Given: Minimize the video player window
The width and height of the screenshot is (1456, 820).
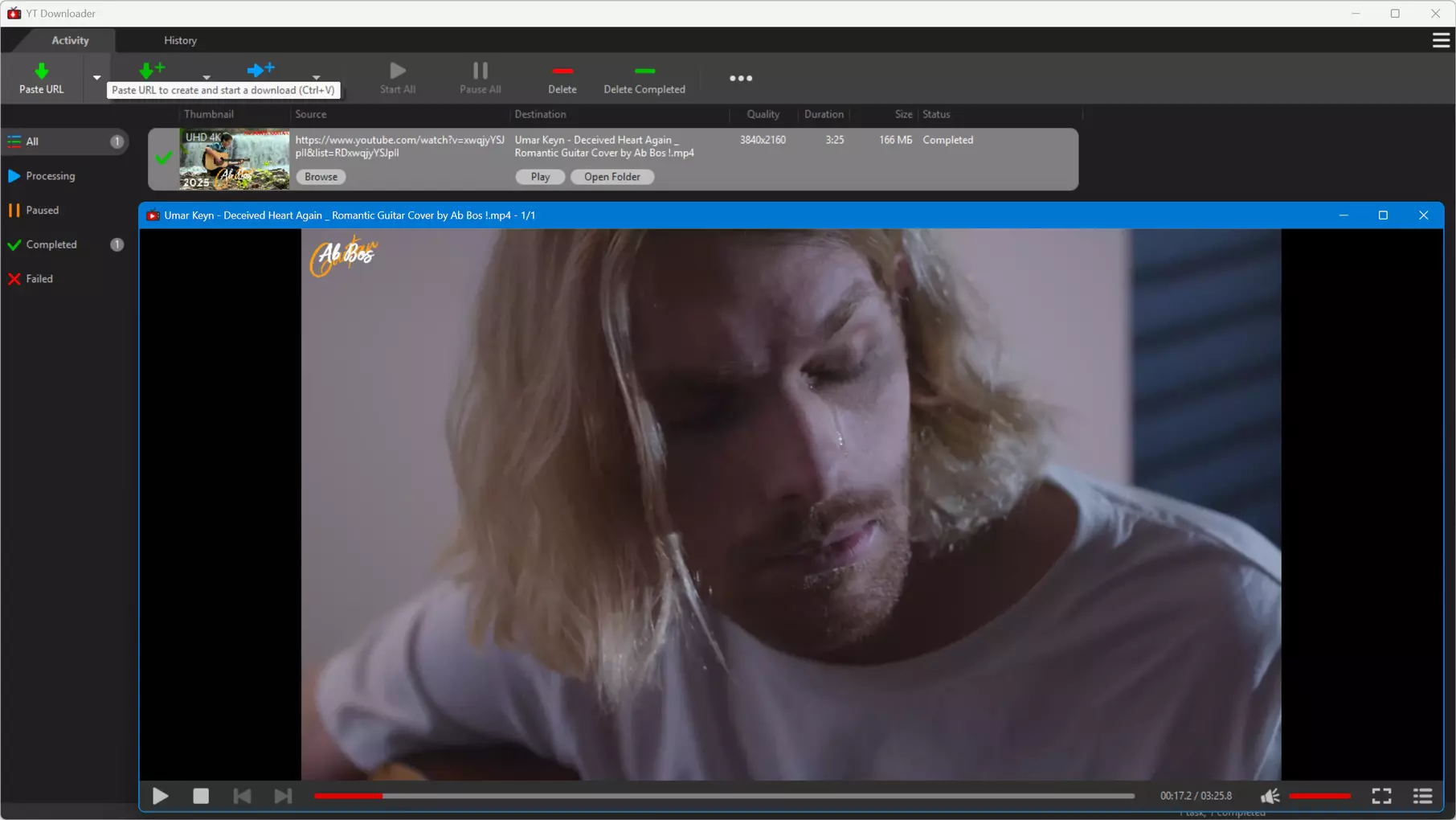Looking at the screenshot, I should point(1344,215).
